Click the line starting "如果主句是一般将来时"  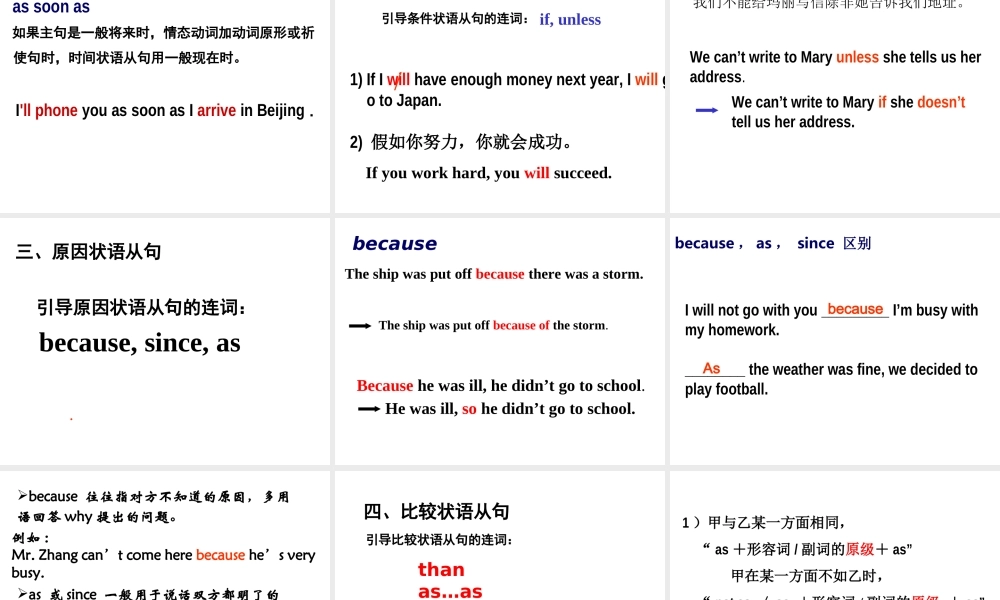163,33
